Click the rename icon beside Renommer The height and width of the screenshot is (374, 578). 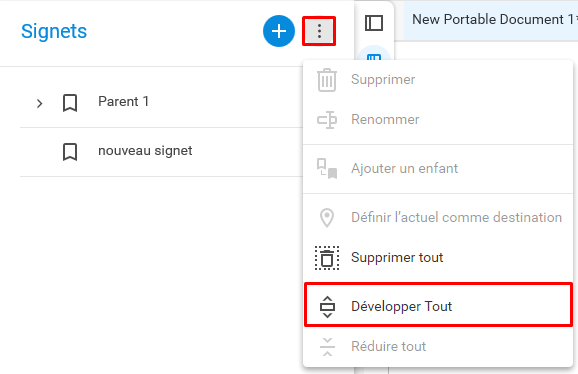pos(327,120)
